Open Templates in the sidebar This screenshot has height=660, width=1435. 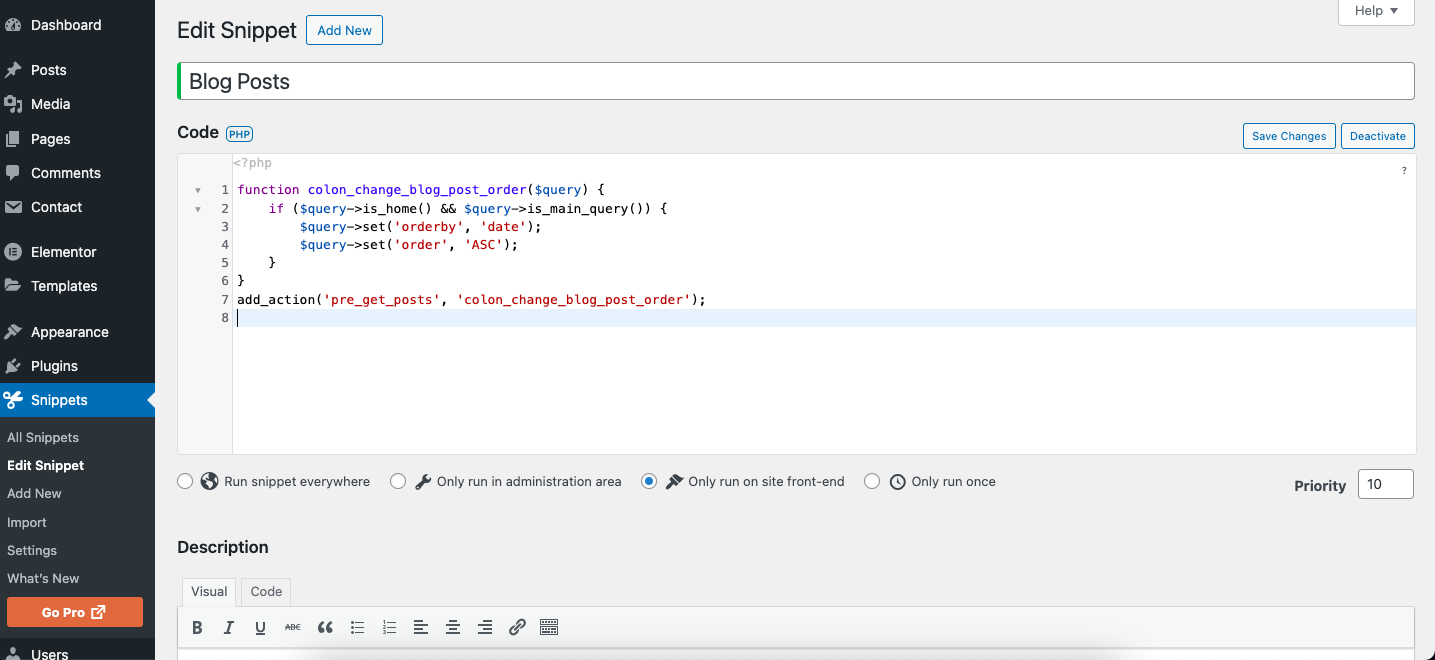click(x=64, y=286)
